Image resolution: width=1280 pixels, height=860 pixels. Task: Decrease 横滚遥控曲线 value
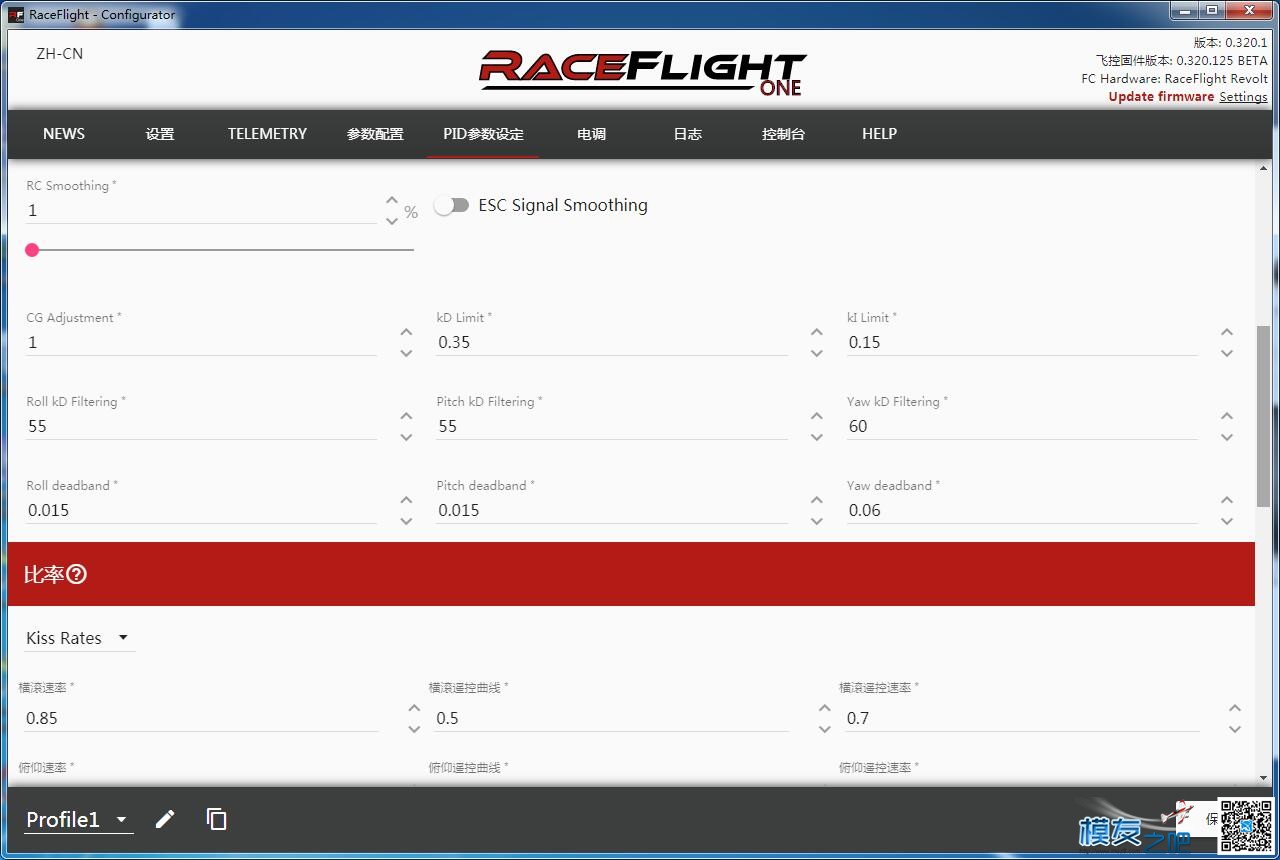825,728
